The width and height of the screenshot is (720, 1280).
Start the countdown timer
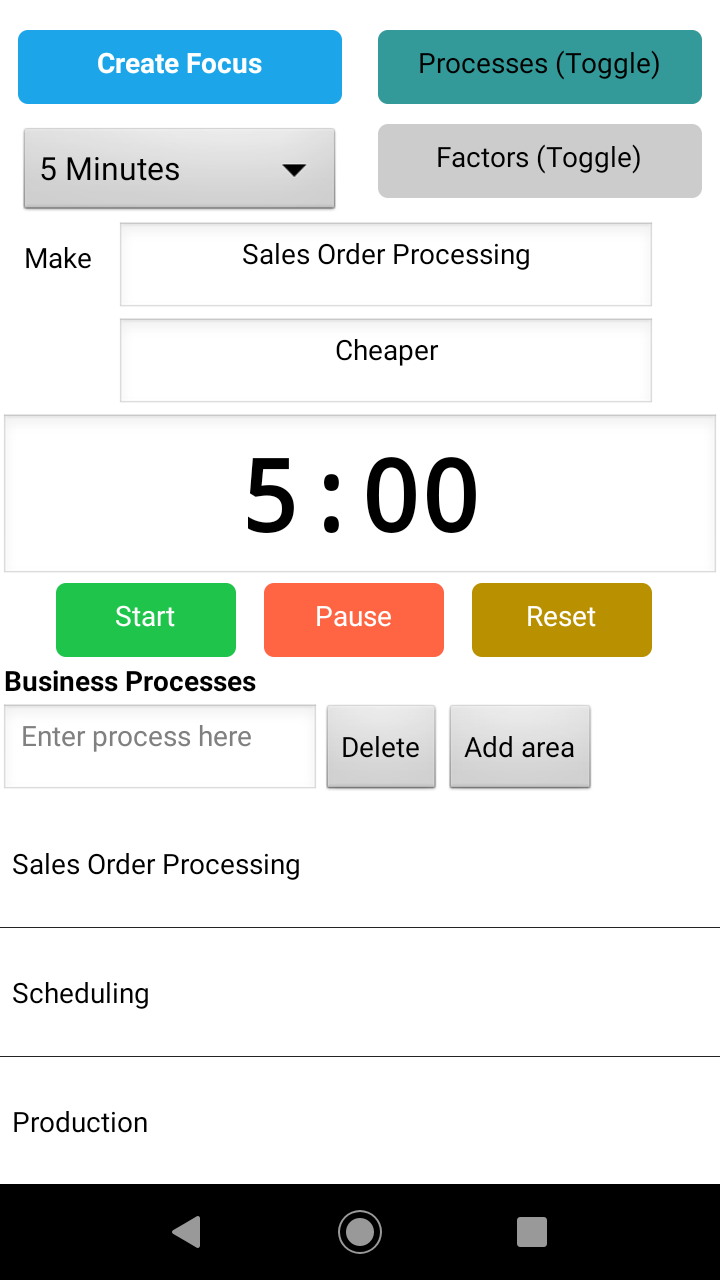tap(146, 619)
